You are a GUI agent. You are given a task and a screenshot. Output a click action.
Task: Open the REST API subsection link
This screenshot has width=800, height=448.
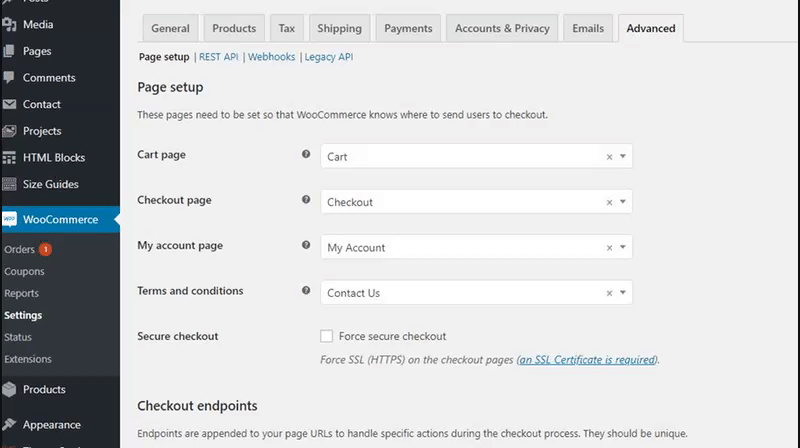(x=218, y=57)
